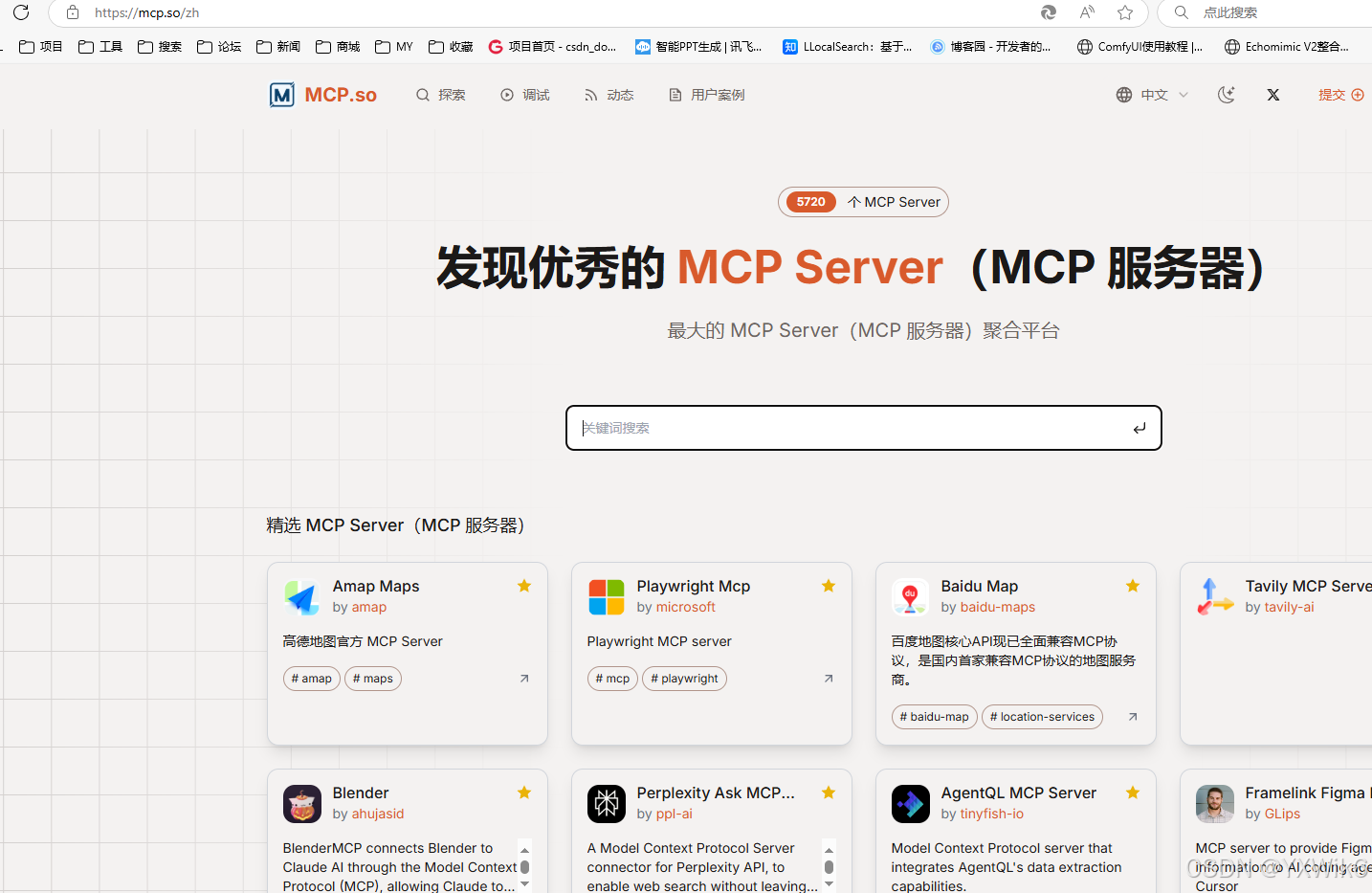Click the read aloud icon in address bar
The image size is (1372, 893).
[x=1087, y=12]
